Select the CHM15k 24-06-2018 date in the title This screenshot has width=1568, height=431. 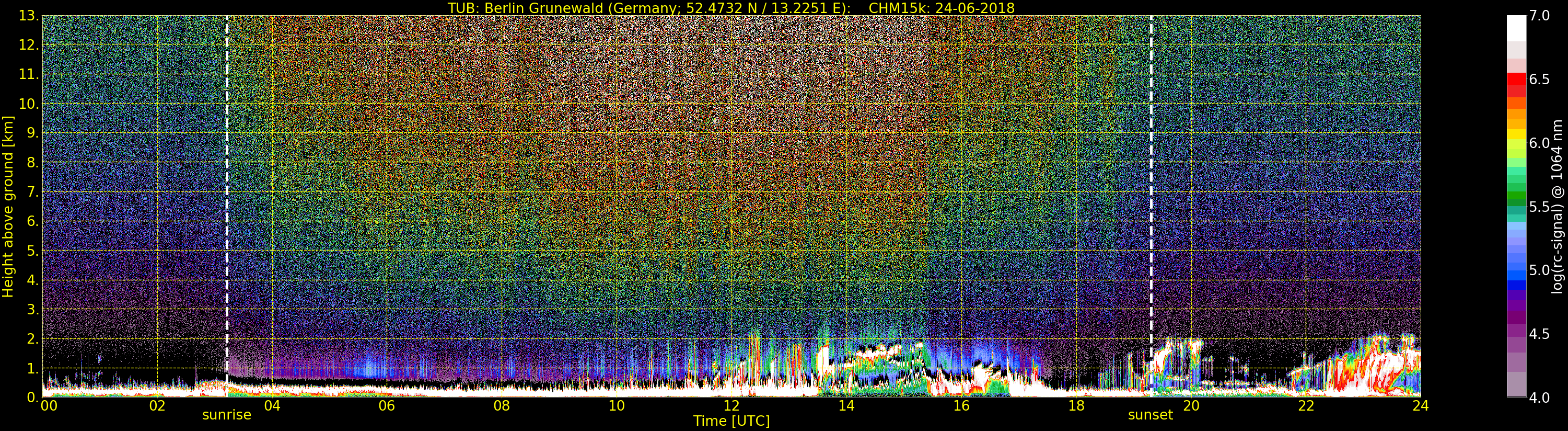[x=941, y=8]
